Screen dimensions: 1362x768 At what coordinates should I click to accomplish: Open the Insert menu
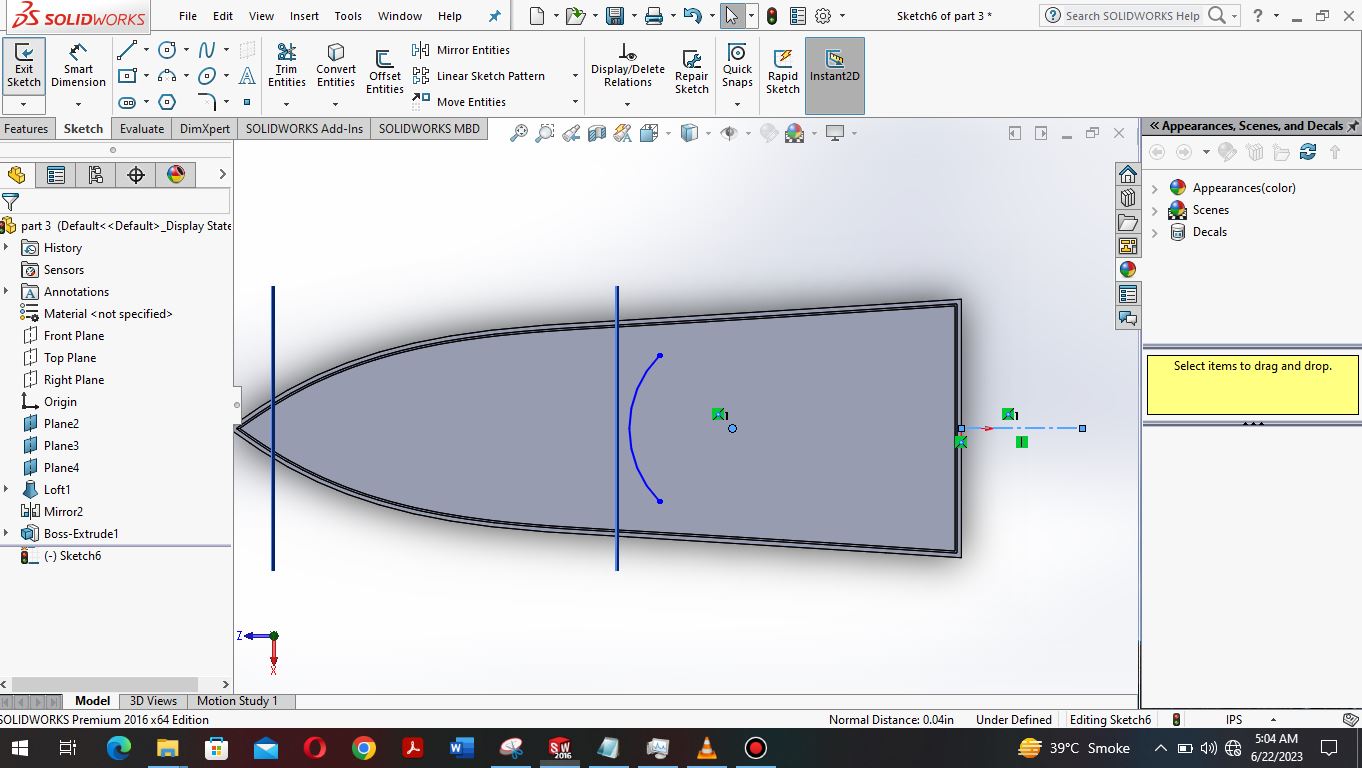[304, 16]
